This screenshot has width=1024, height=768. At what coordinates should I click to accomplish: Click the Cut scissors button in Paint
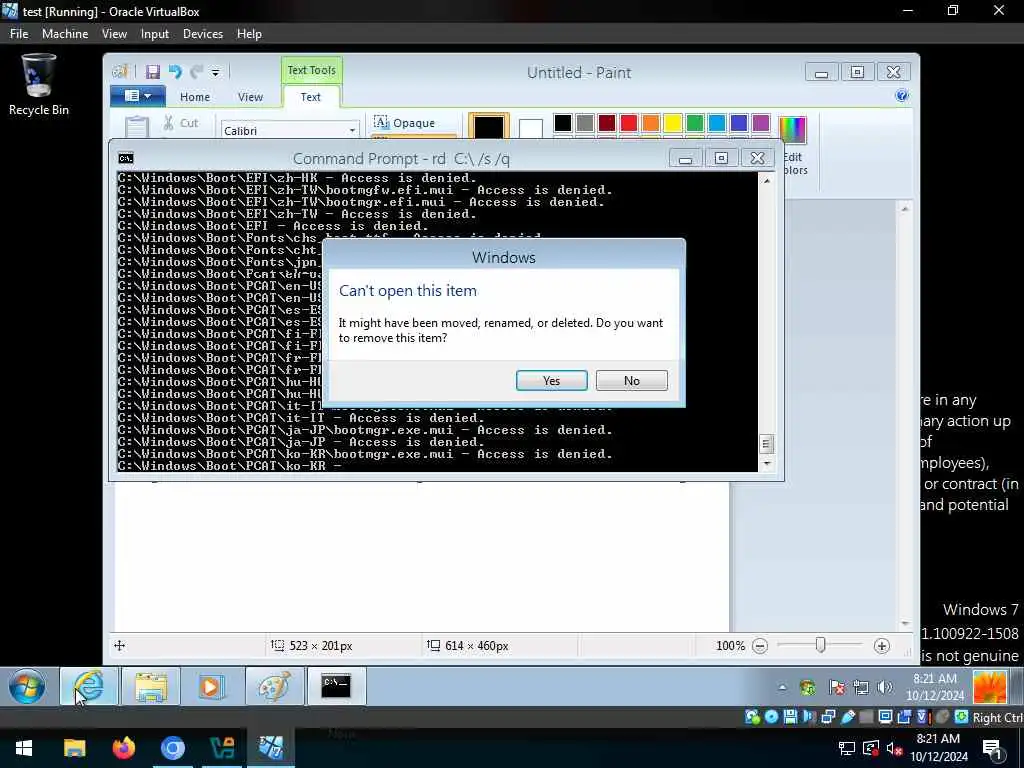pyautogui.click(x=180, y=123)
